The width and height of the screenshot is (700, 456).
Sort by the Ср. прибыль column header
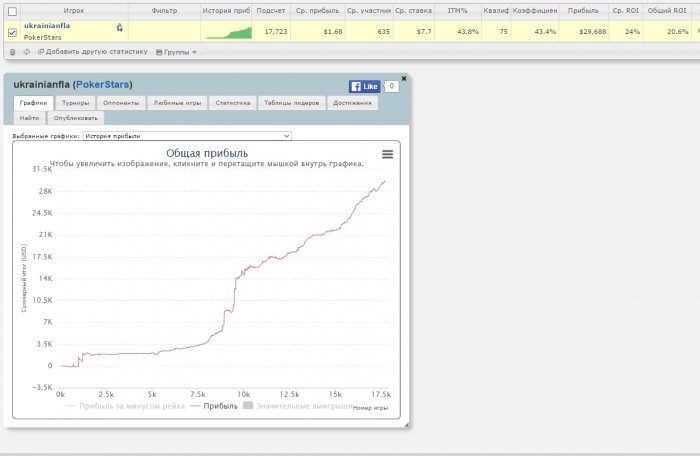317,11
